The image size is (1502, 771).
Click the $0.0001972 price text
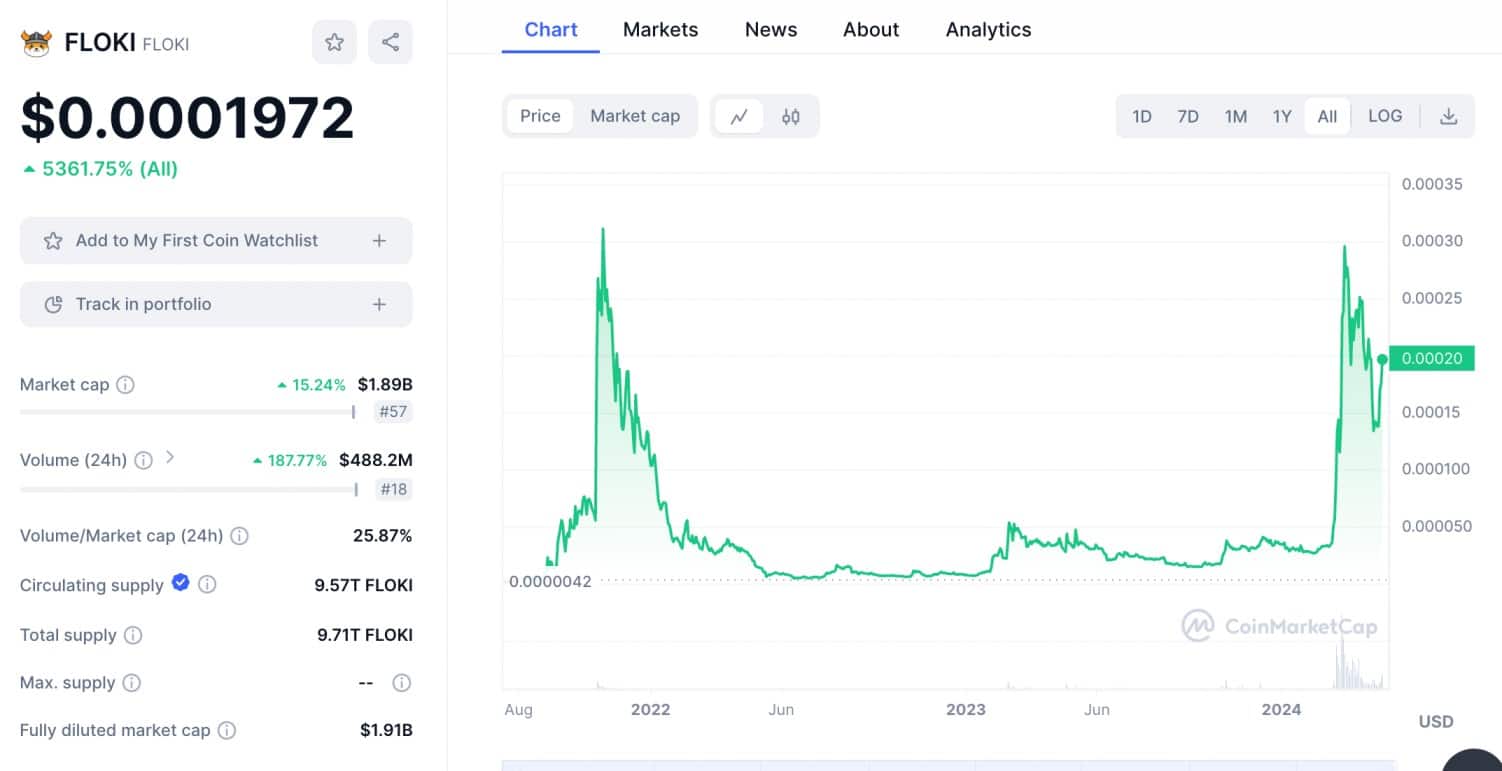(187, 118)
